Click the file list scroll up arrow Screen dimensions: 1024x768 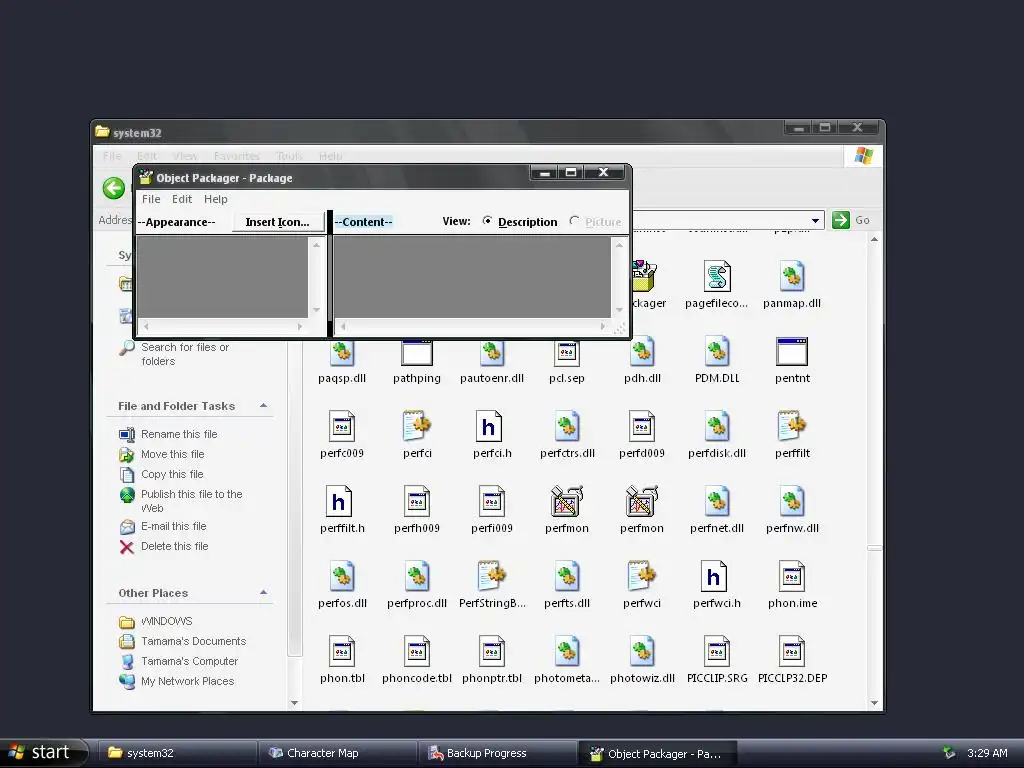[874, 240]
